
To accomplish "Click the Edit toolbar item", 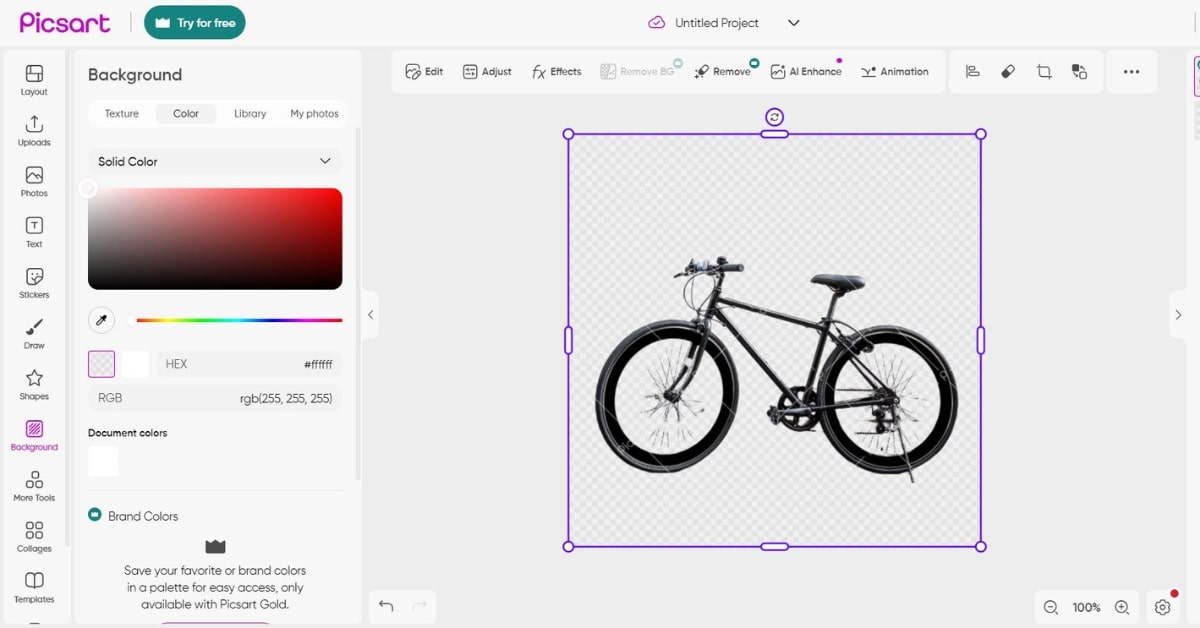I will 424,72.
